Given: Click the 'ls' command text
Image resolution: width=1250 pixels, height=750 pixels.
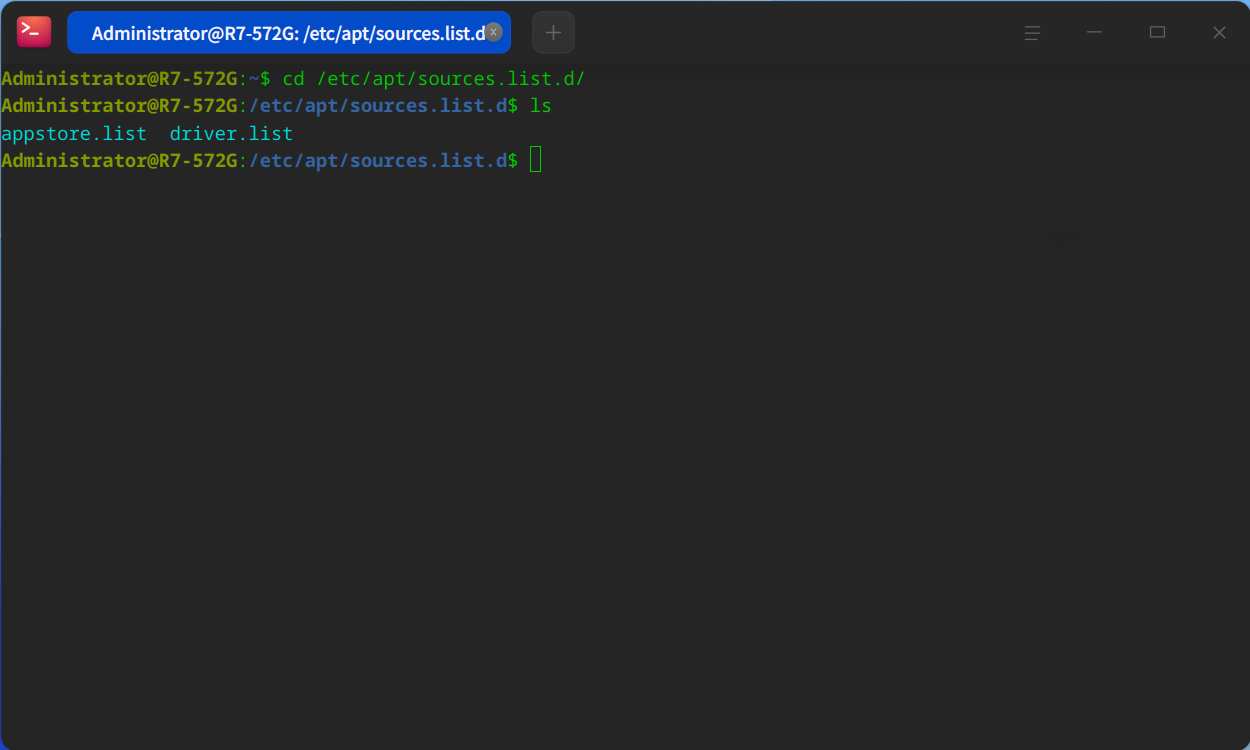Looking at the screenshot, I should tap(540, 105).
